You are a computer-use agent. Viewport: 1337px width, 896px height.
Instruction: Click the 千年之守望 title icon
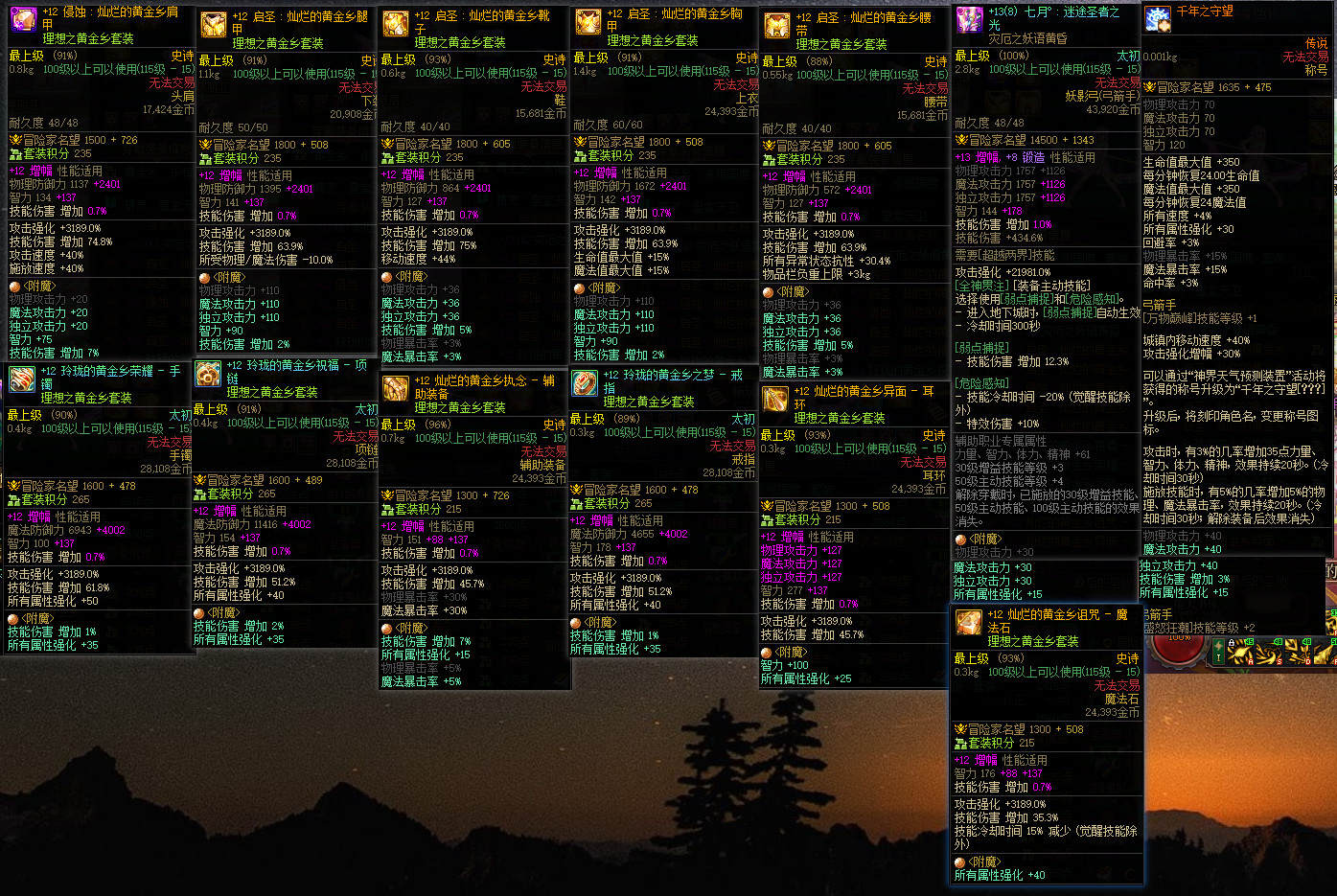coord(1158,18)
